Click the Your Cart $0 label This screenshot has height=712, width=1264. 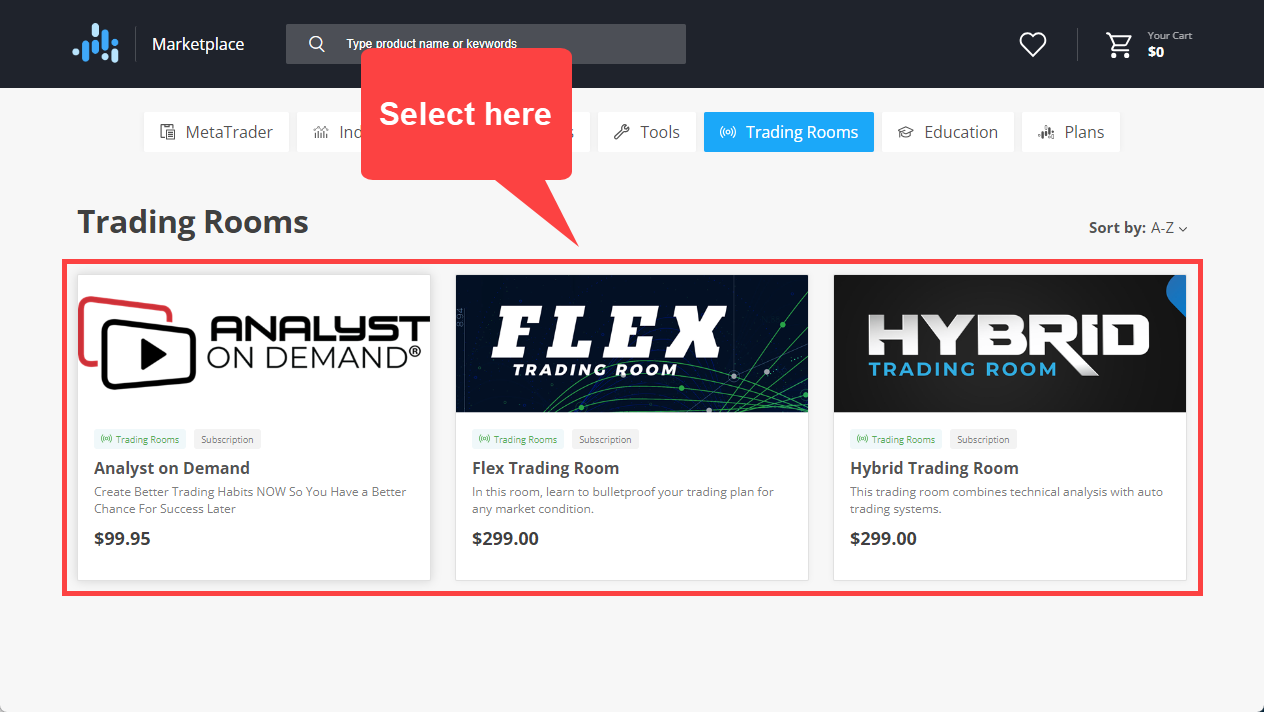[x=1169, y=44]
